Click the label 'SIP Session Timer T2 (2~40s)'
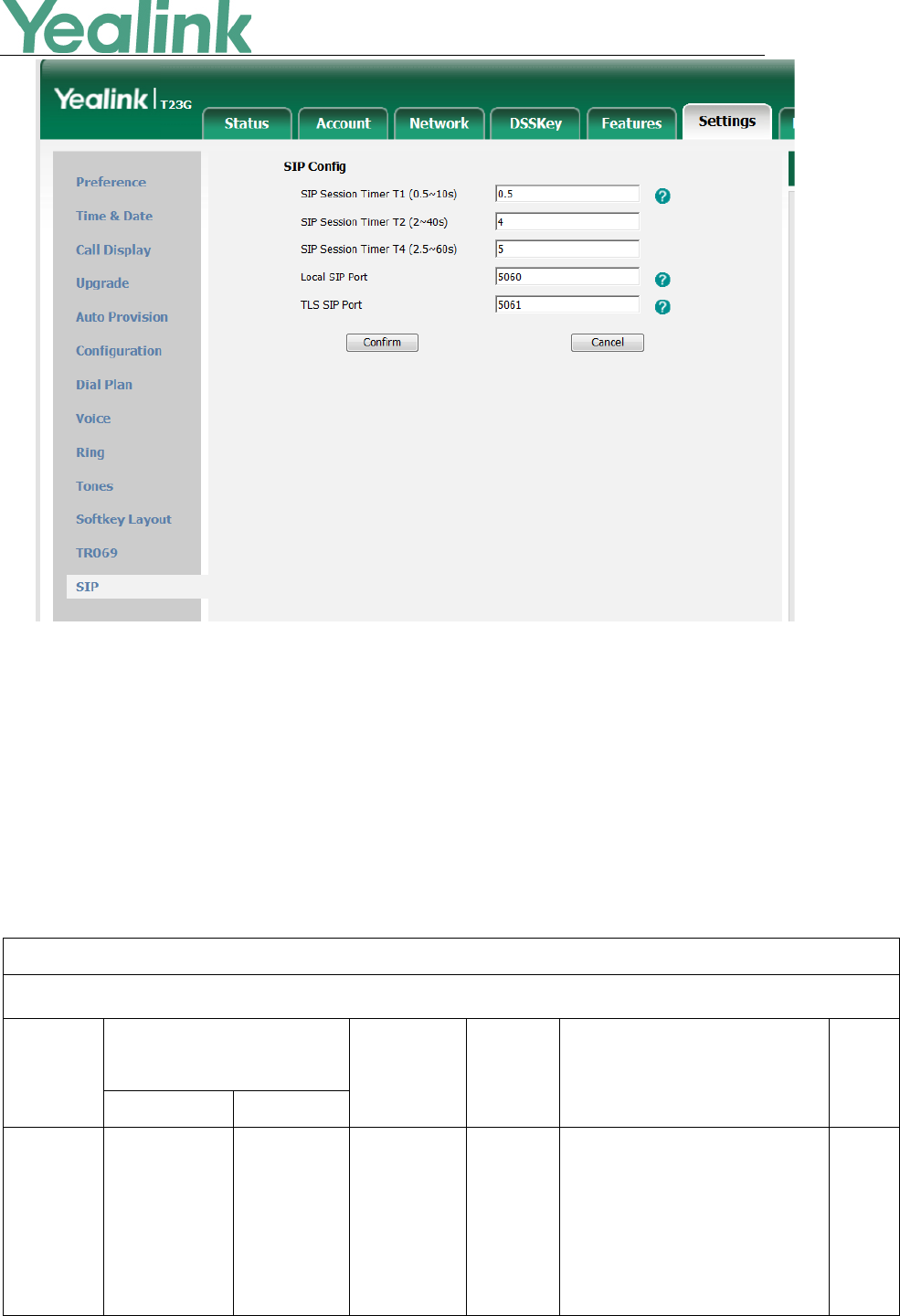The width and height of the screenshot is (900, 1316). [374, 222]
